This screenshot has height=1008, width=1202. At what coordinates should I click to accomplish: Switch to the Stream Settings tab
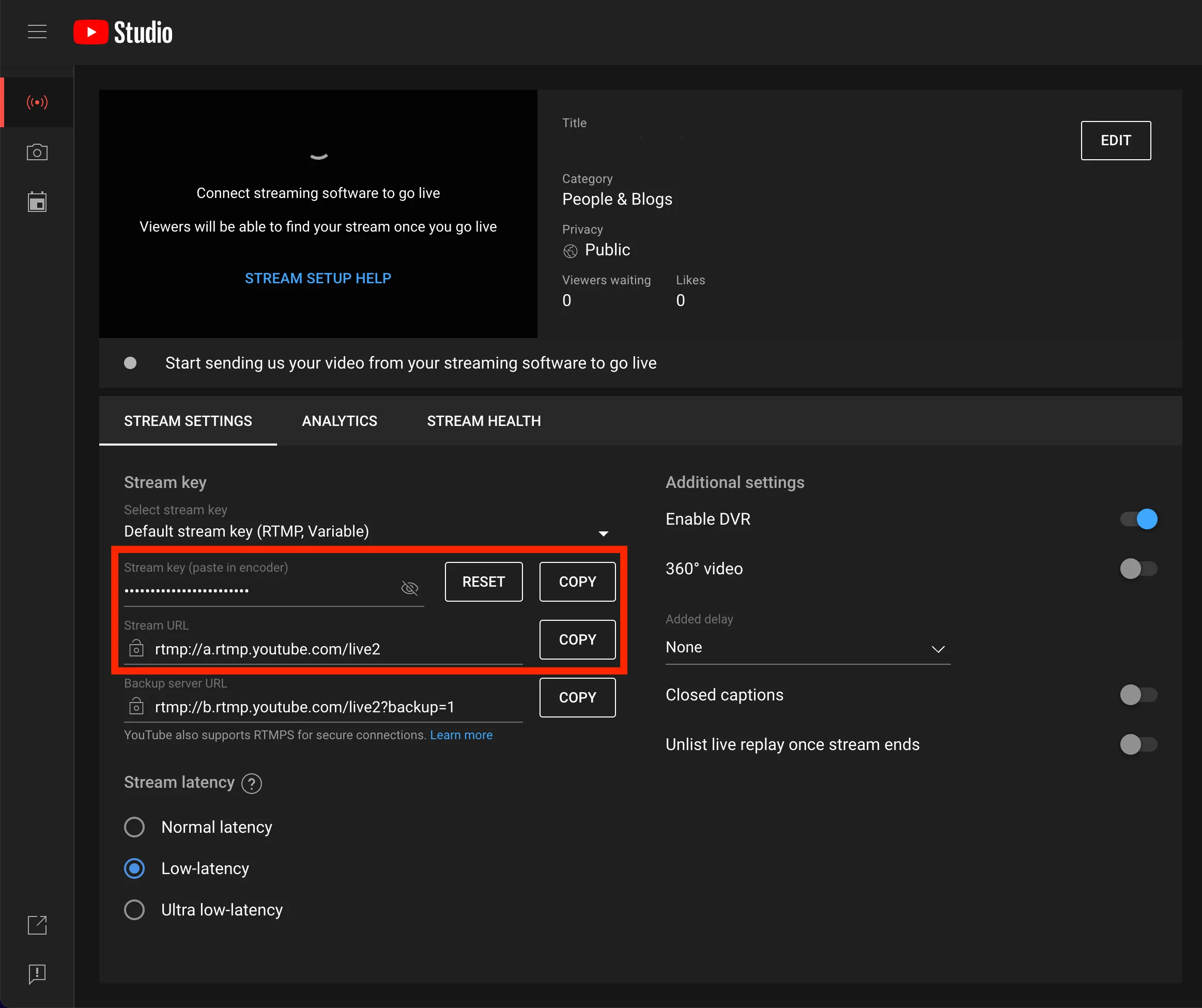pos(188,421)
